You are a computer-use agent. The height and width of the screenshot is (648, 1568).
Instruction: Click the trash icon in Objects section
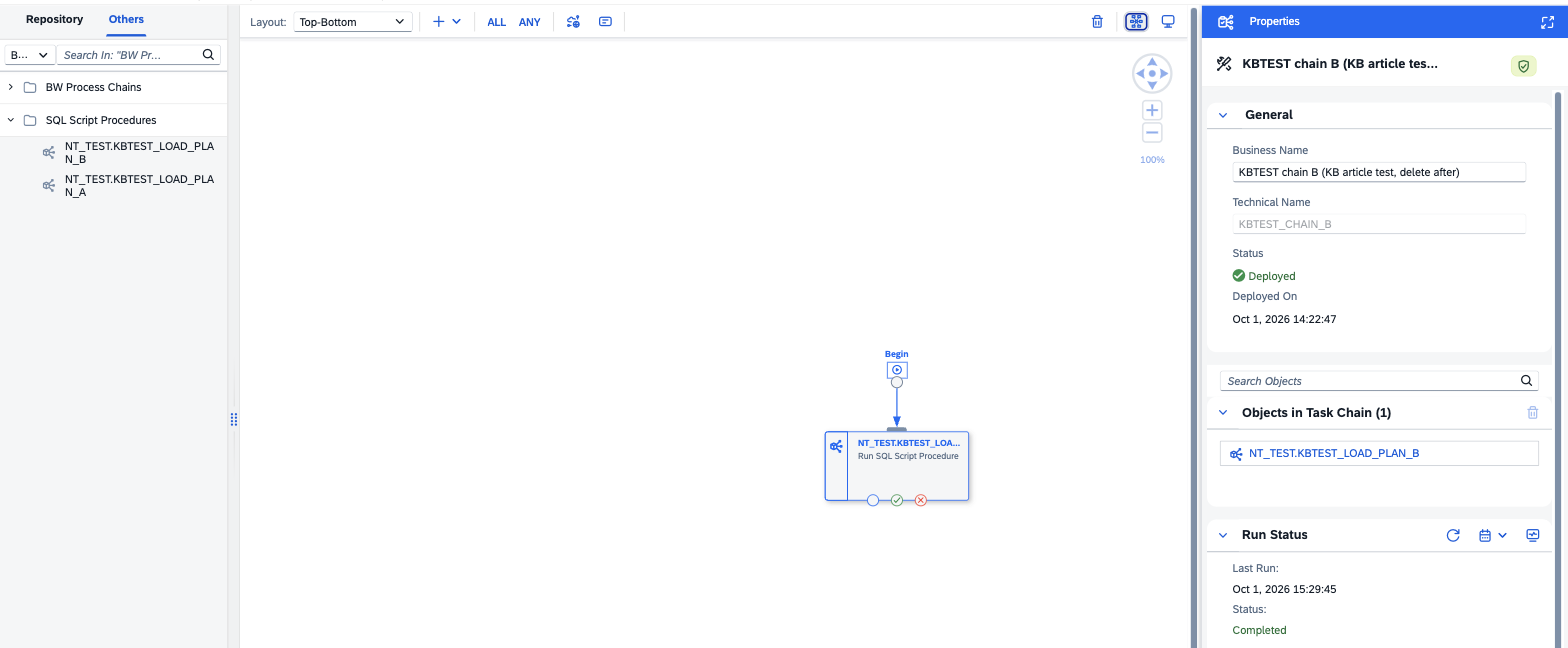pyautogui.click(x=1533, y=412)
